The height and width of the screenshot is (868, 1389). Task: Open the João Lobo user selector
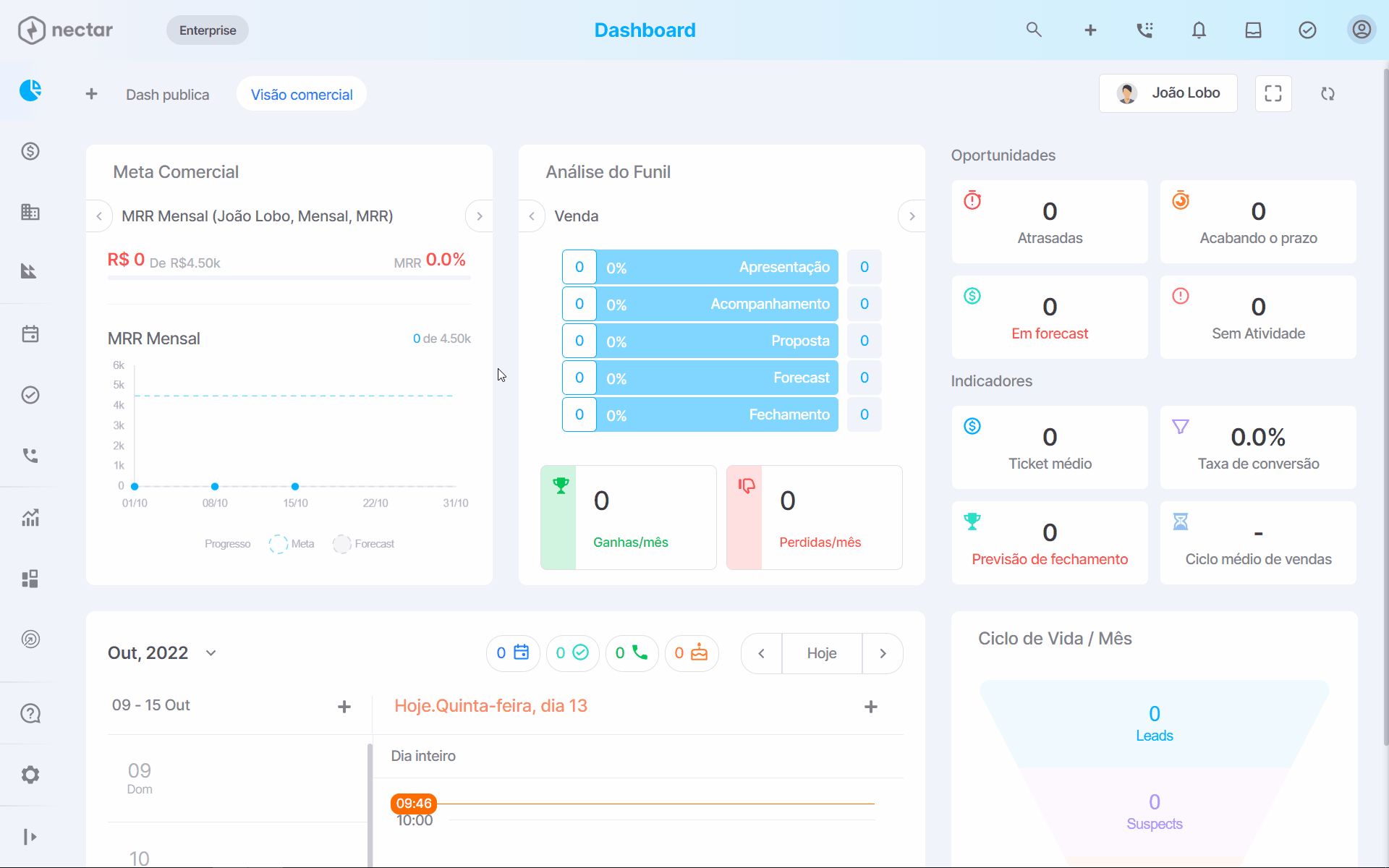coord(1168,93)
